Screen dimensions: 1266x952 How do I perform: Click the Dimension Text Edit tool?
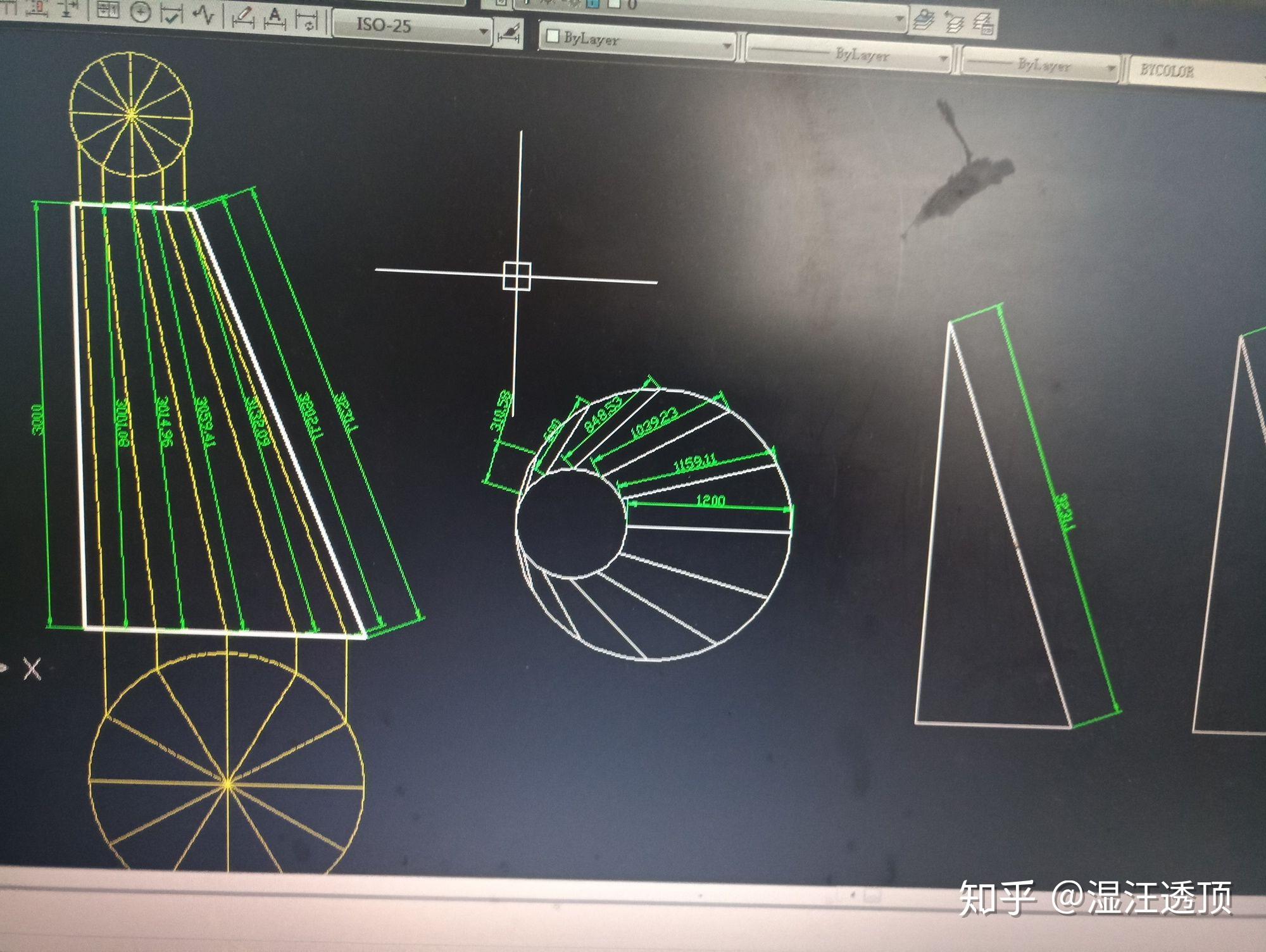(x=275, y=19)
